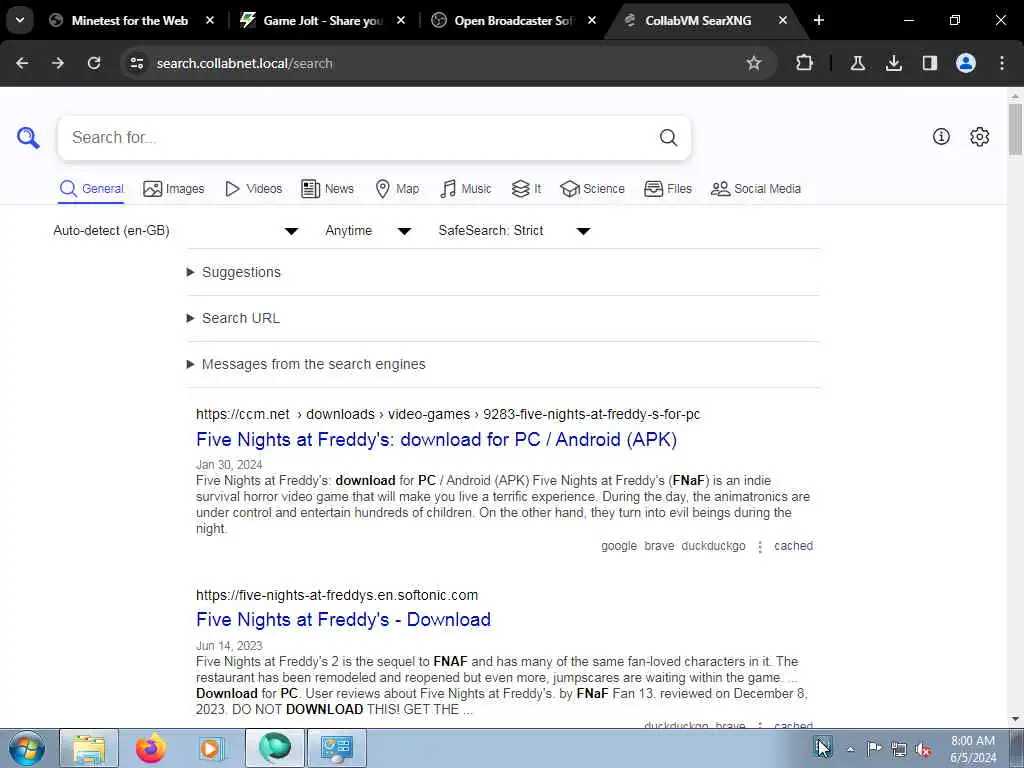1024x768 pixels.
Task: Open cached version of ccm.net result
Action: [793, 546]
